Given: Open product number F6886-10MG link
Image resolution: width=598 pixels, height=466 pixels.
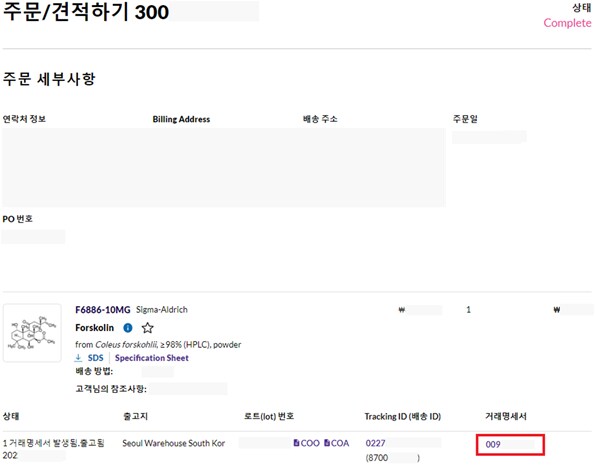Looking at the screenshot, I should point(103,310).
